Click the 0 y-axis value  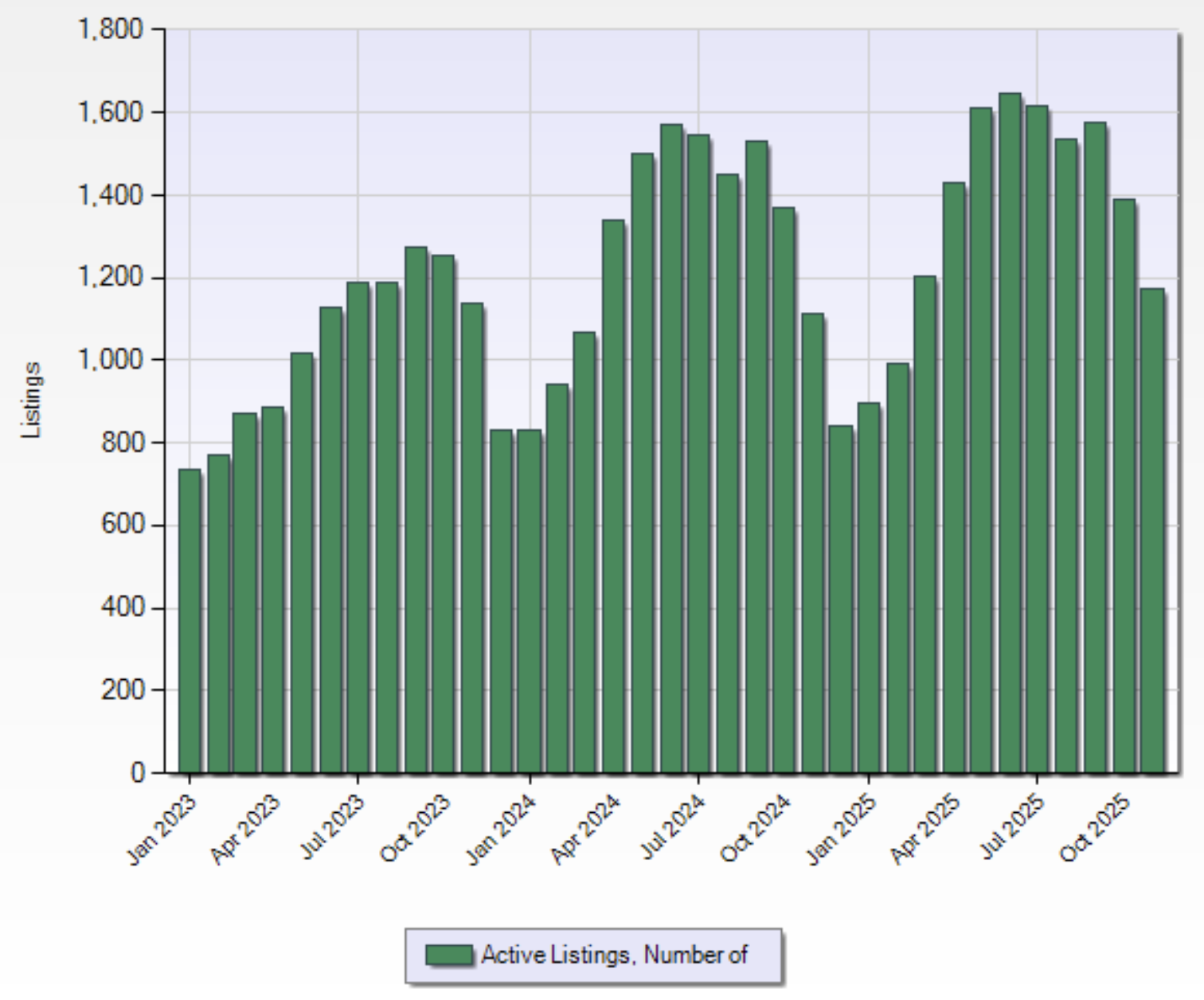coord(137,772)
